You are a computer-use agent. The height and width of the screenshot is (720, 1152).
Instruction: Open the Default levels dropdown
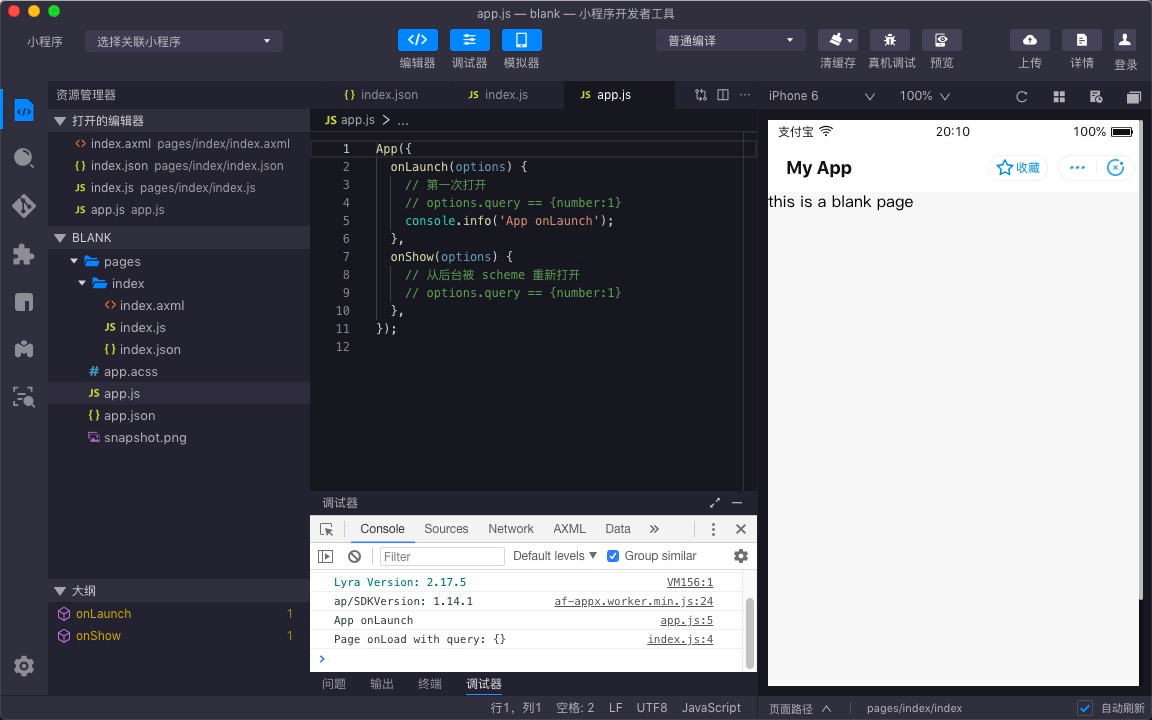click(x=555, y=556)
